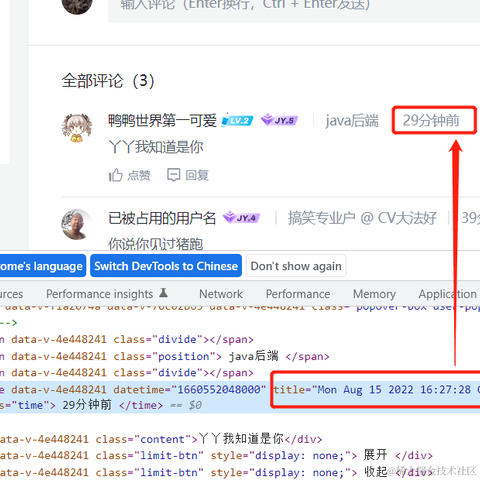Open avatar of 已被占用的用户名
The width and height of the screenshot is (480, 480).
point(77,224)
